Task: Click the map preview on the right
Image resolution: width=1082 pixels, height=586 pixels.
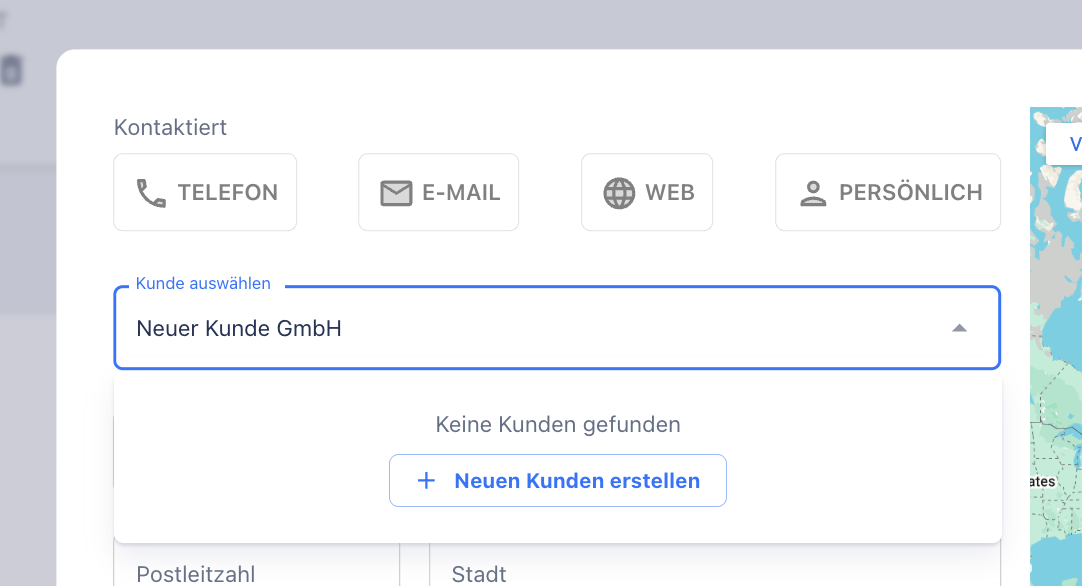Action: pos(1058,350)
